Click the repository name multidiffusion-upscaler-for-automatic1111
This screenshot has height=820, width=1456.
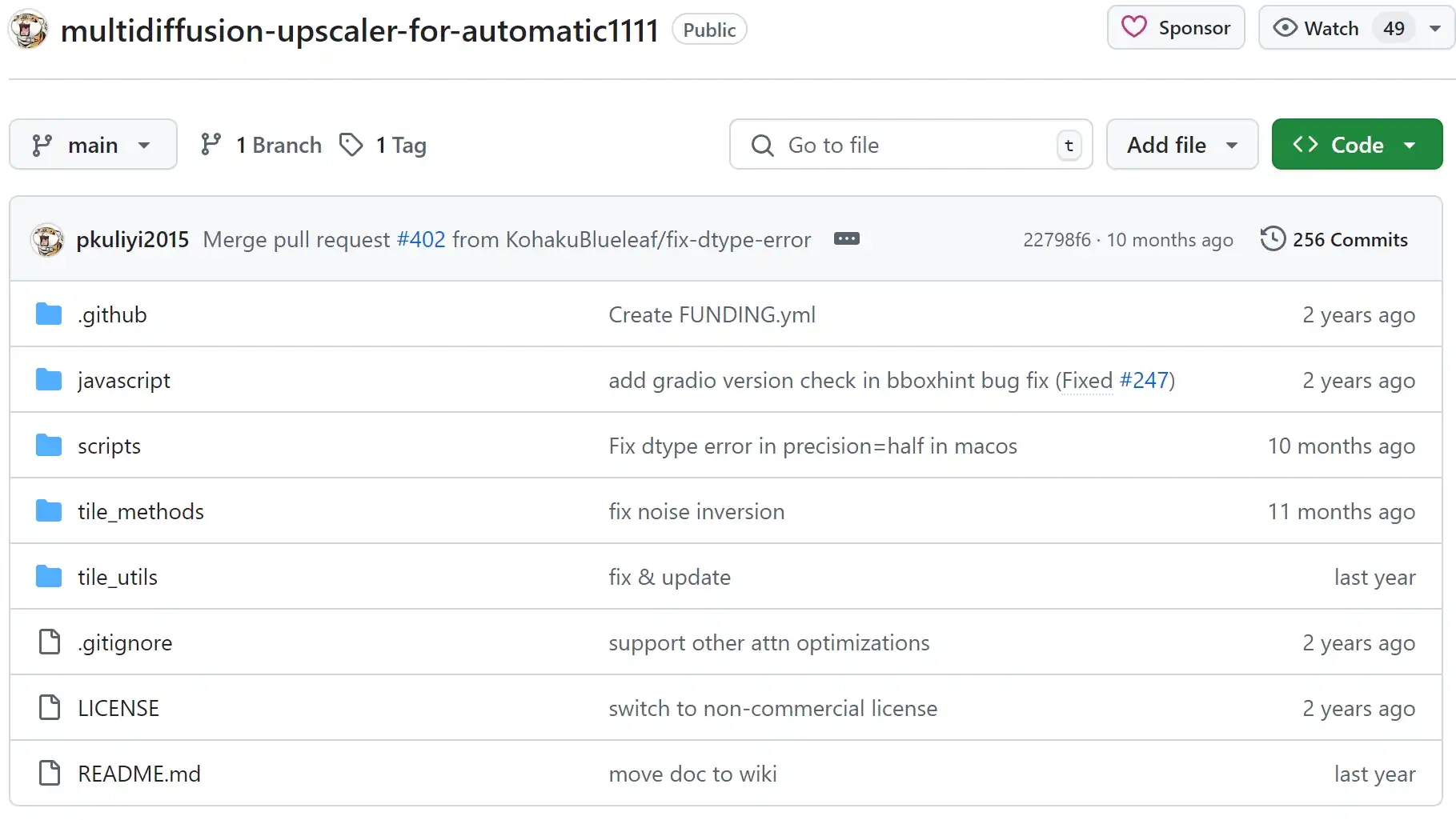coord(359,30)
